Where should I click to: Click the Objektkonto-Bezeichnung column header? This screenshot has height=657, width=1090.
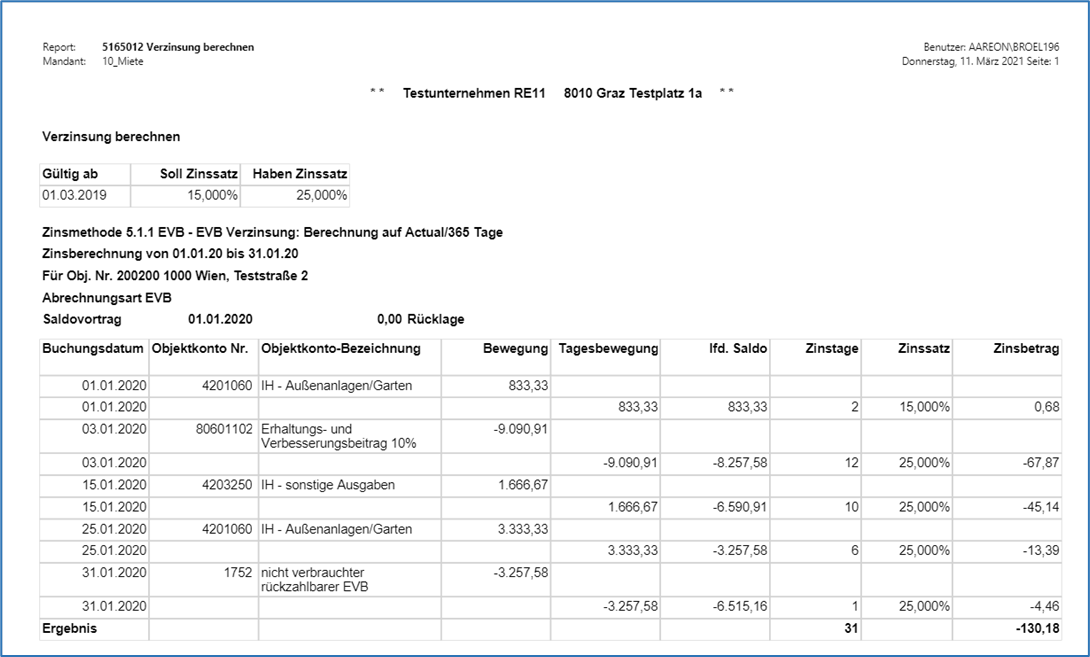341,349
